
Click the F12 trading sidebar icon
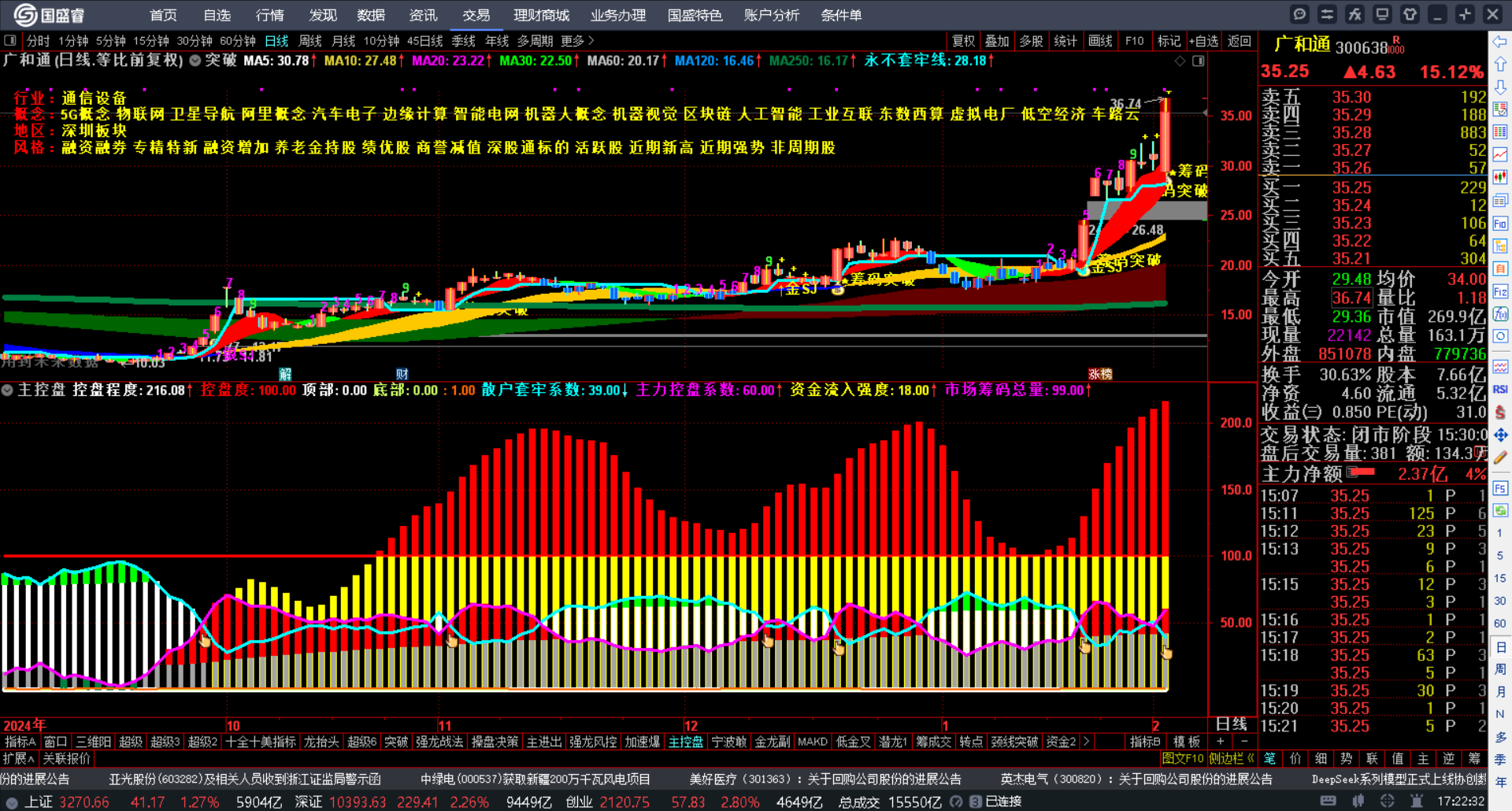[1500, 291]
